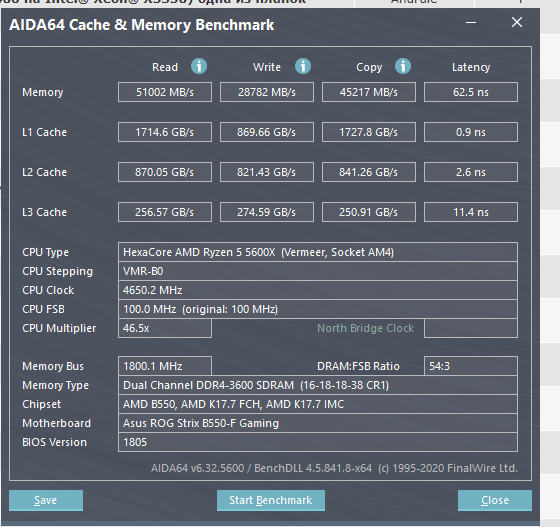Select the Memory Copy value 45217 MB/s
560x527 pixels.
coord(369,92)
